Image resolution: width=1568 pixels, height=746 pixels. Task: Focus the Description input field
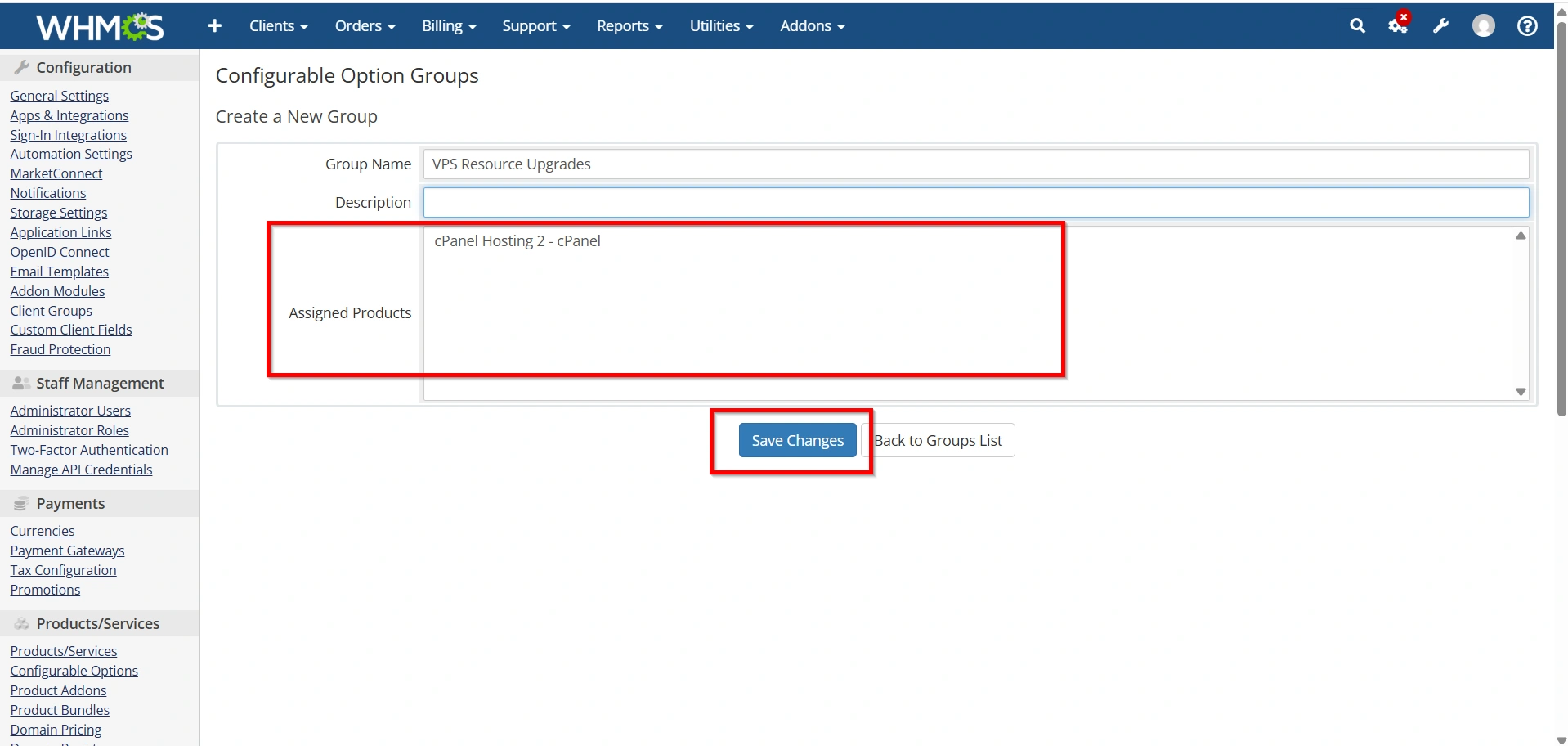tap(975, 202)
